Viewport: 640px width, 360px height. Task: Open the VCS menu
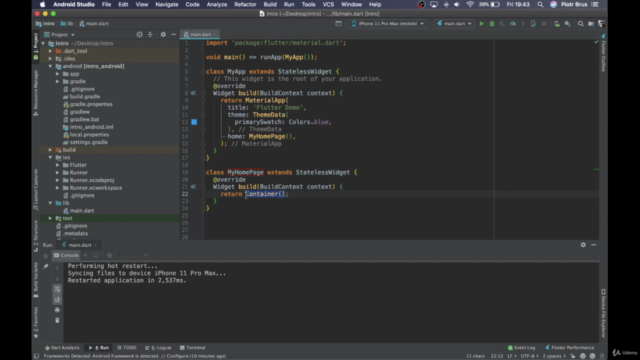(328, 4)
